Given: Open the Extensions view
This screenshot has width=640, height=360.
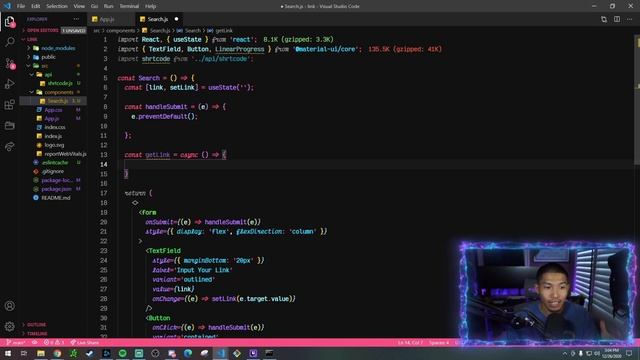Looking at the screenshot, I should (10, 104).
